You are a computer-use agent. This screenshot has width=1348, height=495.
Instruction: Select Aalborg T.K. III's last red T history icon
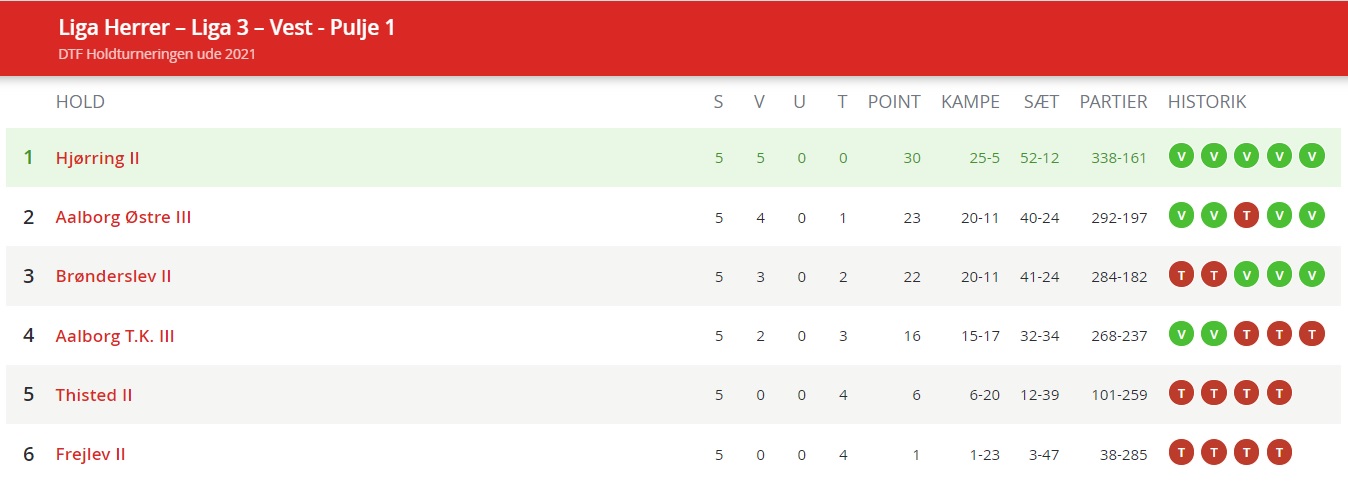coord(1311,335)
